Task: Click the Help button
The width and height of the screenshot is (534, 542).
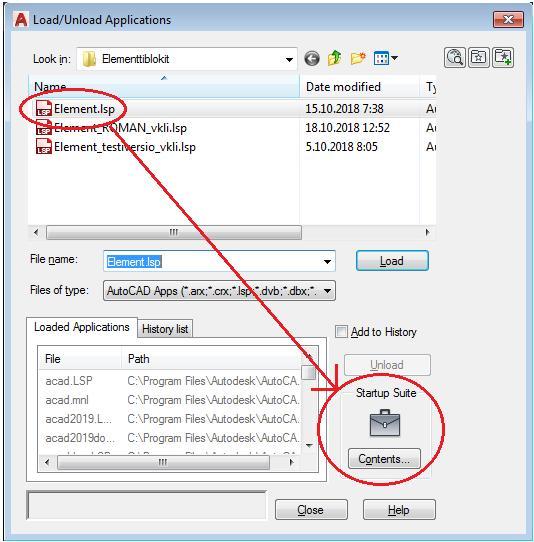Action: pyautogui.click(x=399, y=510)
